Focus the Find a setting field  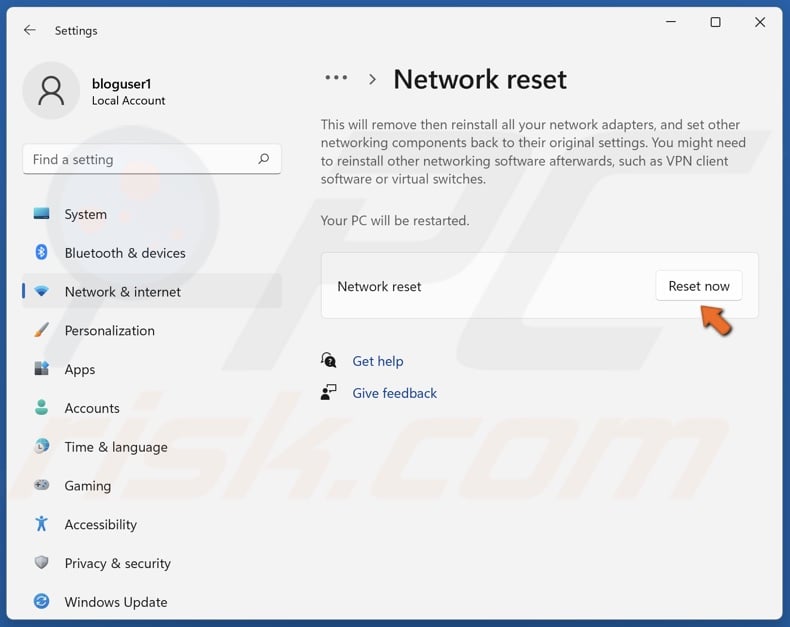(152, 159)
